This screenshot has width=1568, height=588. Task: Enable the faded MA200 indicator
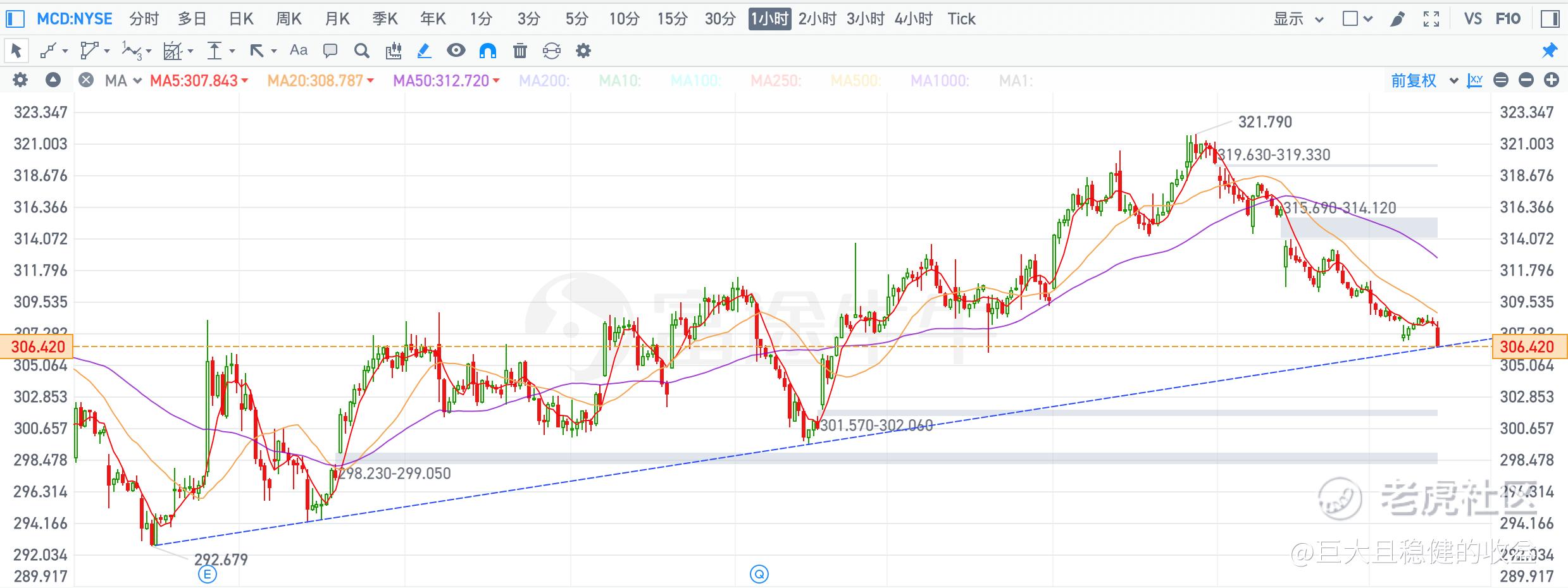(x=544, y=81)
